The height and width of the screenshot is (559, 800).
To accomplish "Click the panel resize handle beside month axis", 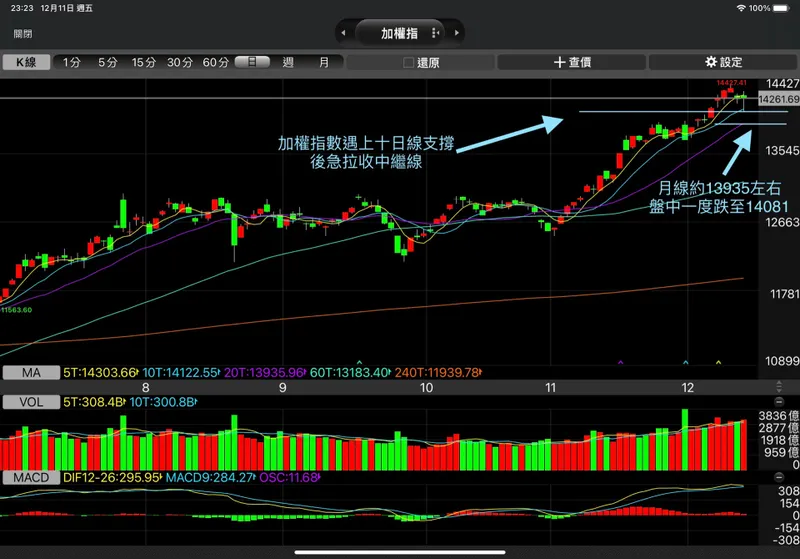I will tap(779, 386).
